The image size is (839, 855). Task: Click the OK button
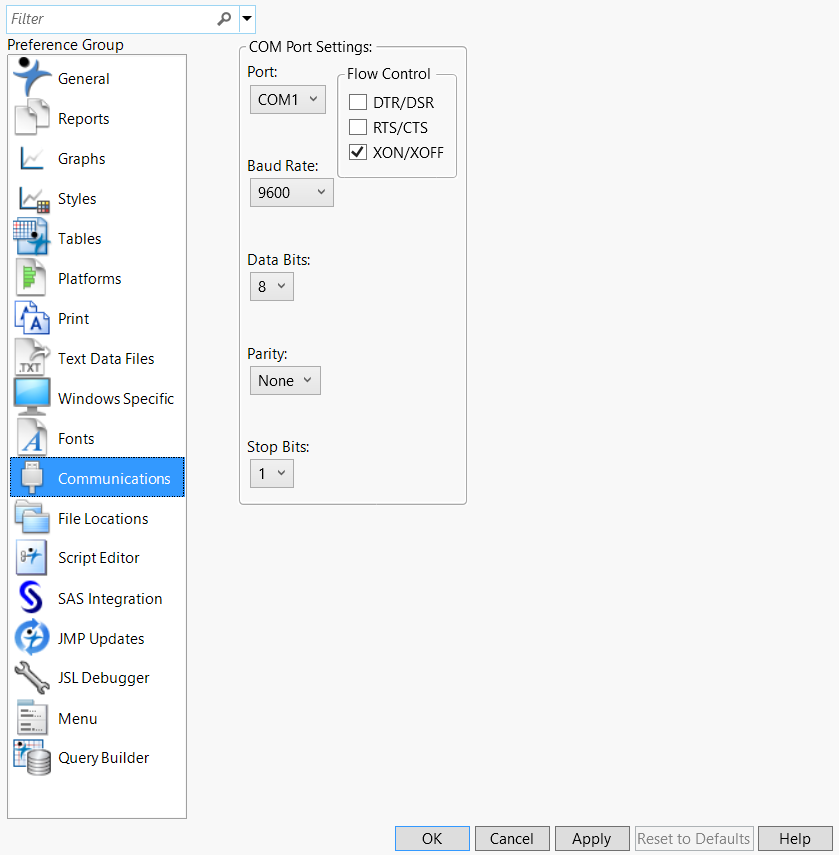pyautogui.click(x=432, y=838)
